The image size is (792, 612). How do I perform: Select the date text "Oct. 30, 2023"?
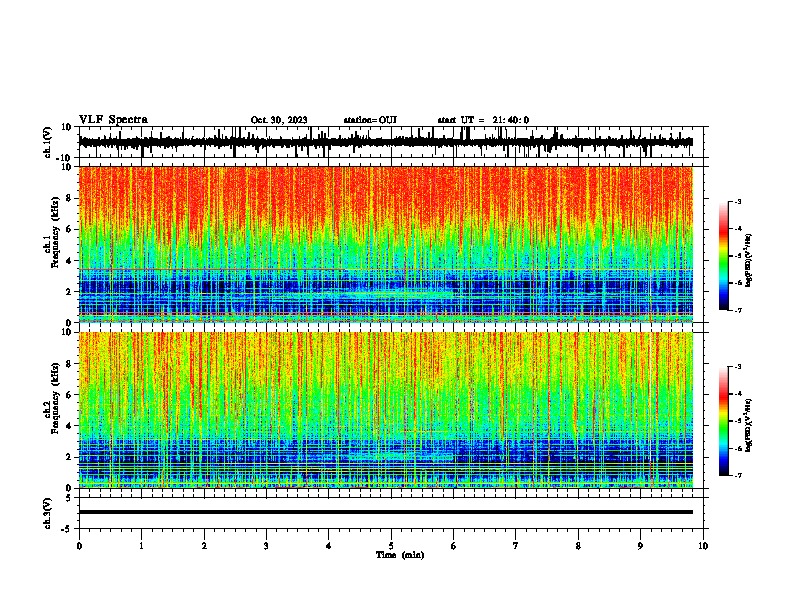(x=279, y=120)
